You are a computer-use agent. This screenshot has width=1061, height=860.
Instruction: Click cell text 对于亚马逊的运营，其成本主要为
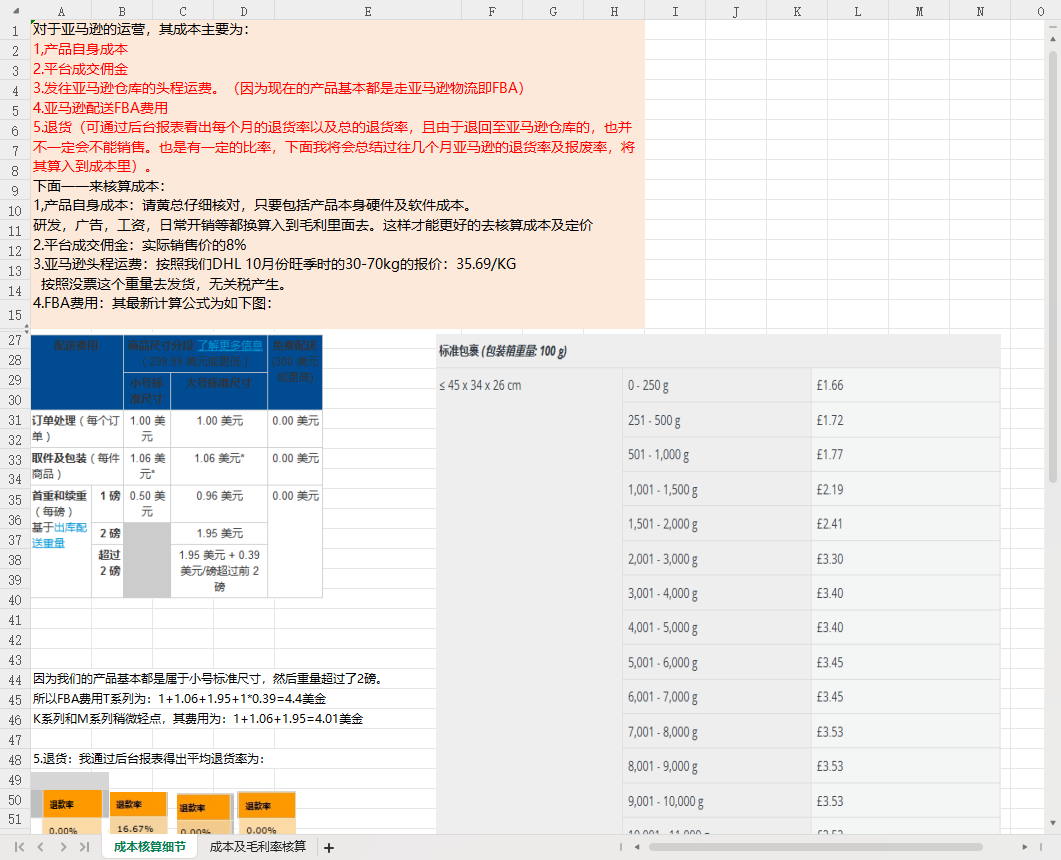(141, 29)
